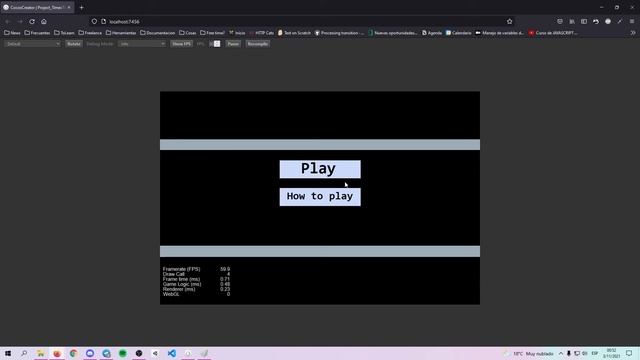Show more bookmarks with chevron overflow
This screenshot has width=640, height=360.
pyautogui.click(x=633, y=33)
